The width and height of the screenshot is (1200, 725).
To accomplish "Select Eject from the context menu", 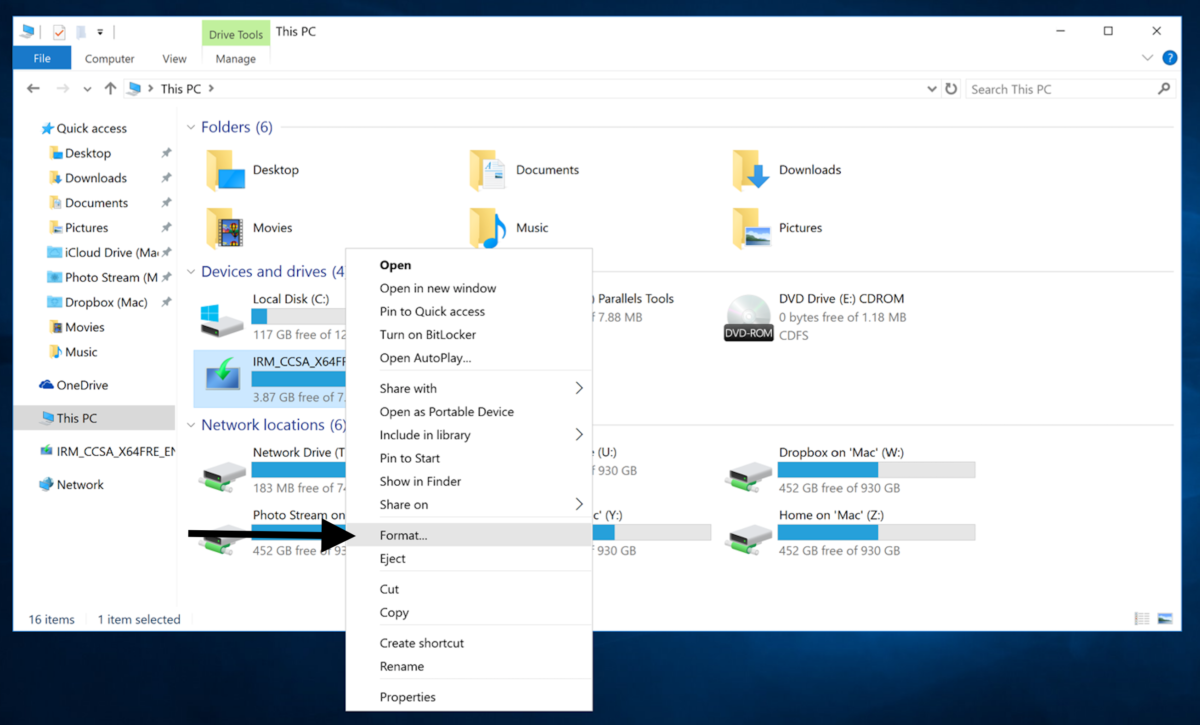I will (x=392, y=559).
